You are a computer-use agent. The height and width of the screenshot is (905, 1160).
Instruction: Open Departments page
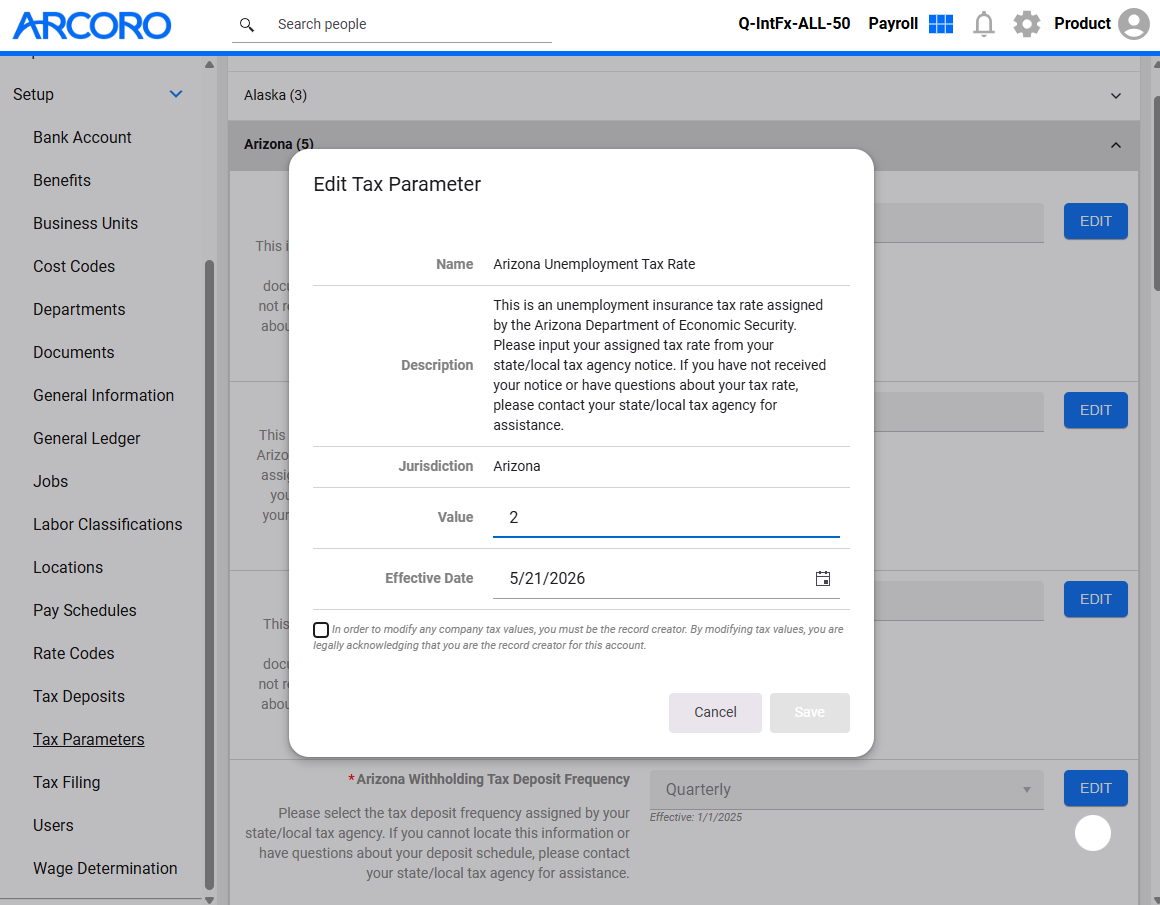[x=79, y=309]
